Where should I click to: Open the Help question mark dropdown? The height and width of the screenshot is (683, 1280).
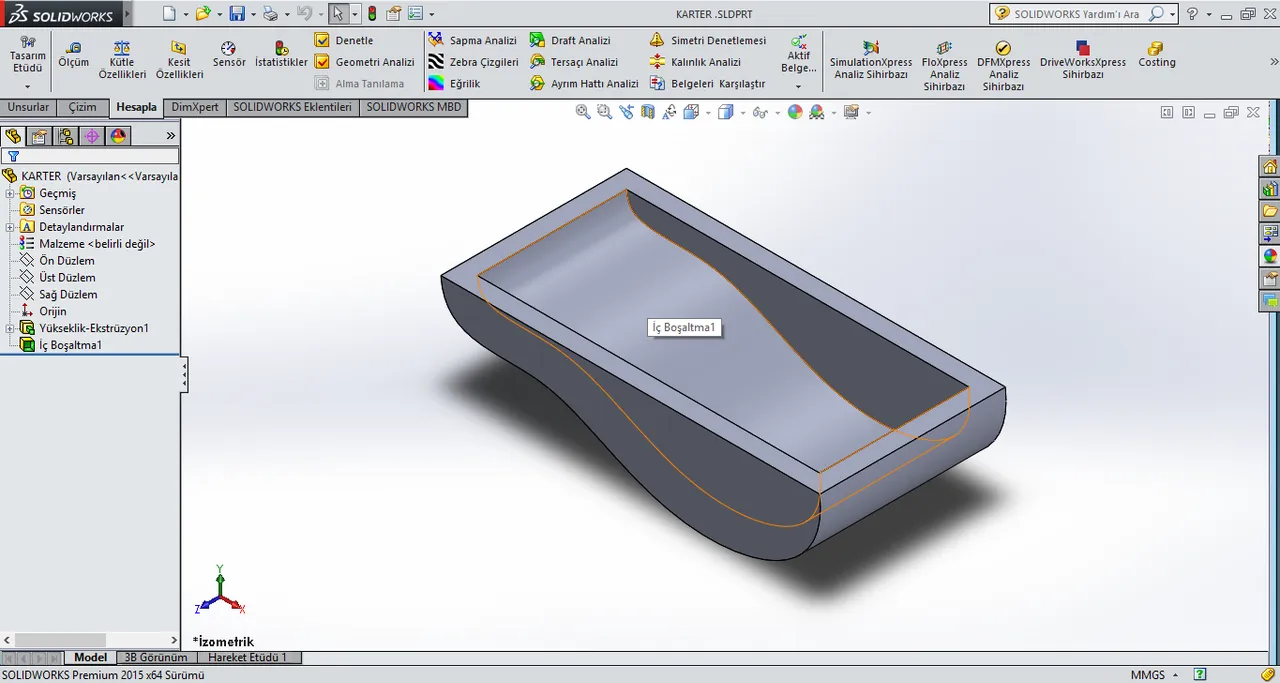tap(1208, 14)
